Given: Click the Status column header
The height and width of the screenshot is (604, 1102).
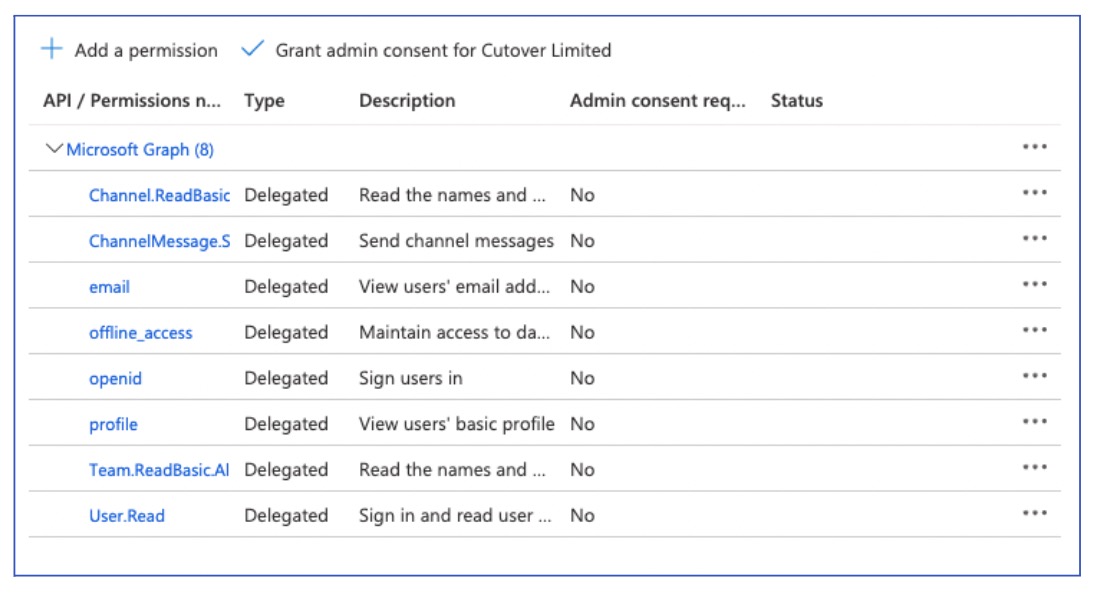Looking at the screenshot, I should (x=797, y=101).
